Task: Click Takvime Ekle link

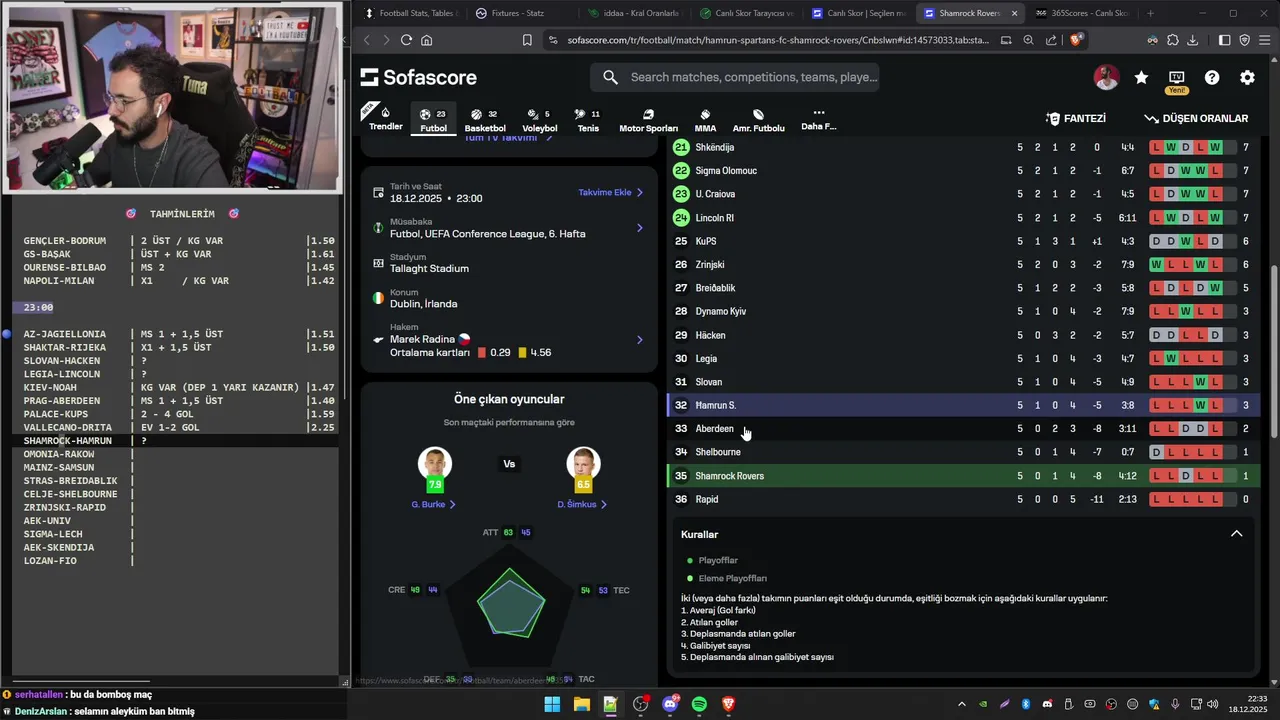Action: point(610,192)
